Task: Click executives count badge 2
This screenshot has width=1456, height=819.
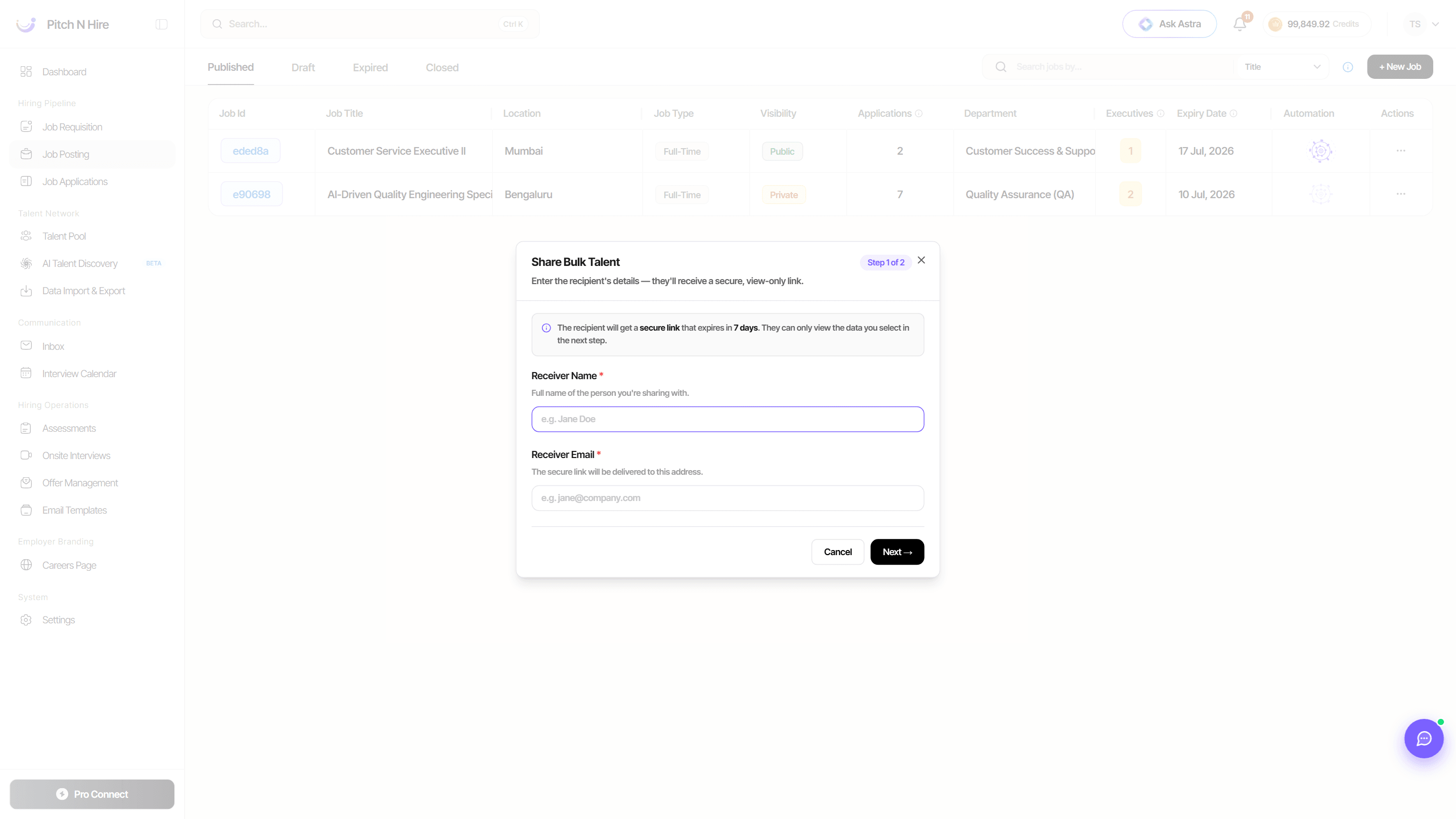Action: pyautogui.click(x=1130, y=195)
